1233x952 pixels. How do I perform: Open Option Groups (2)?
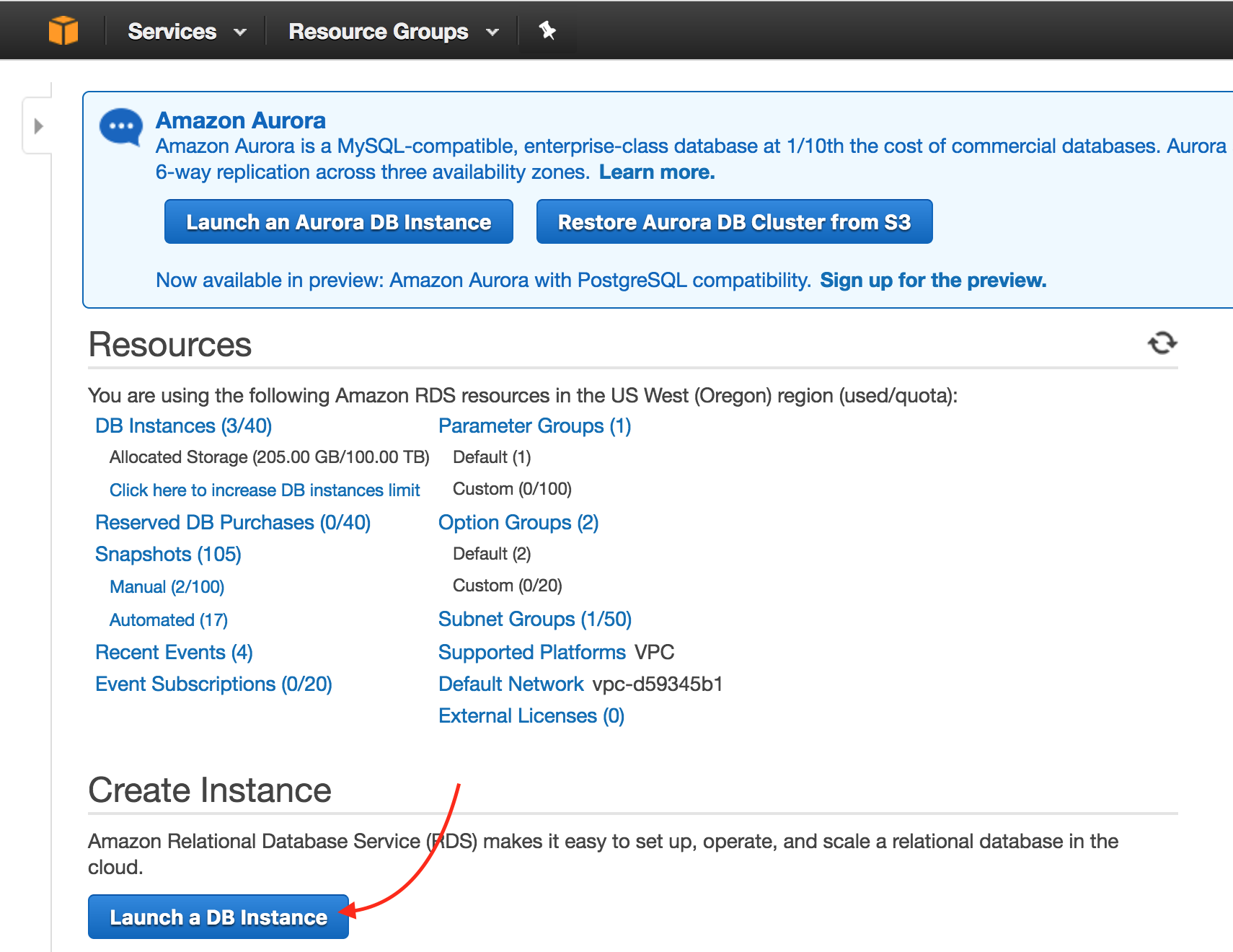point(518,522)
